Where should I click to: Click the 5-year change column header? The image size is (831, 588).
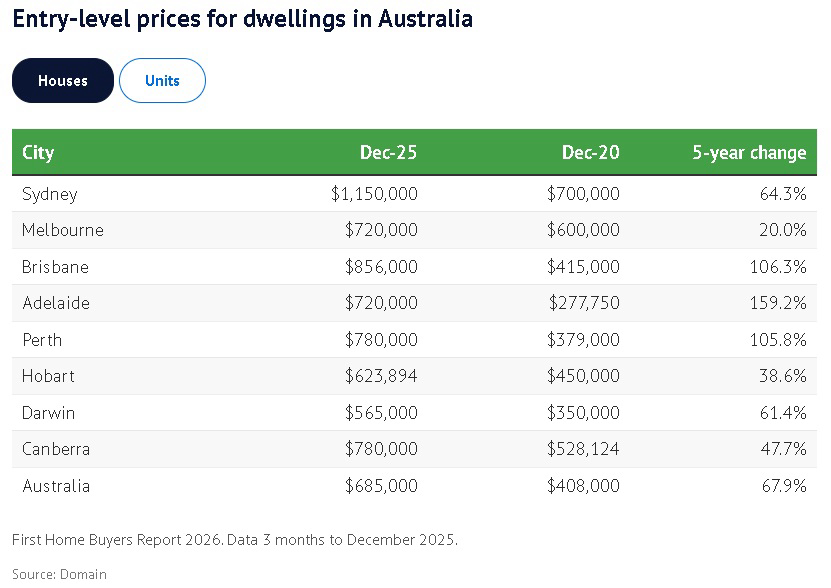pyautogui.click(x=749, y=153)
